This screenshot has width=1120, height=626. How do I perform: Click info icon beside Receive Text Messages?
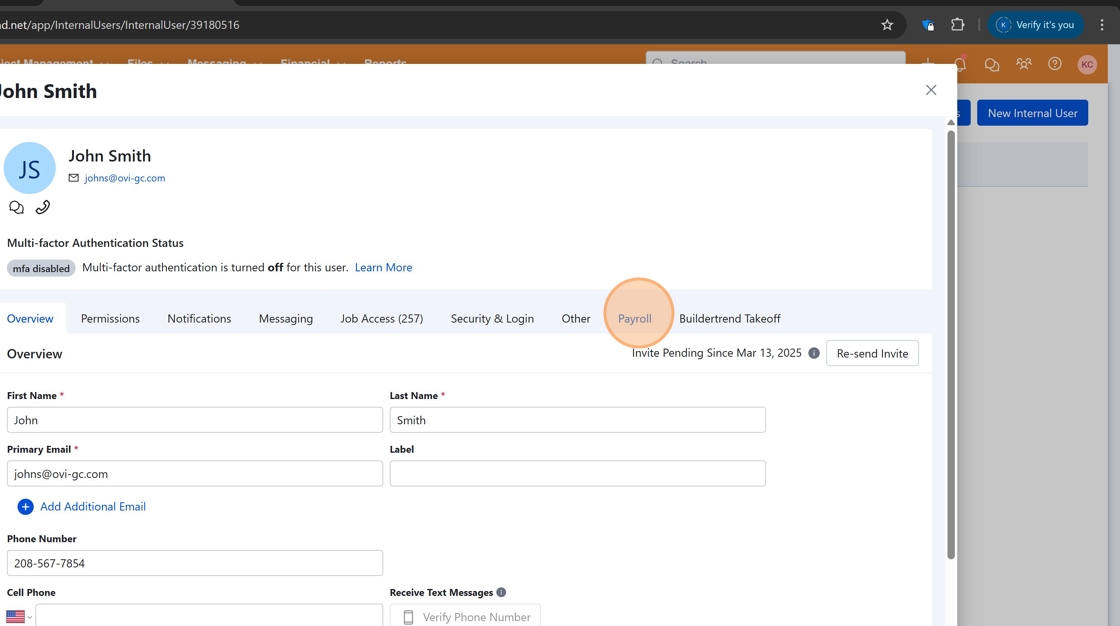(501, 592)
